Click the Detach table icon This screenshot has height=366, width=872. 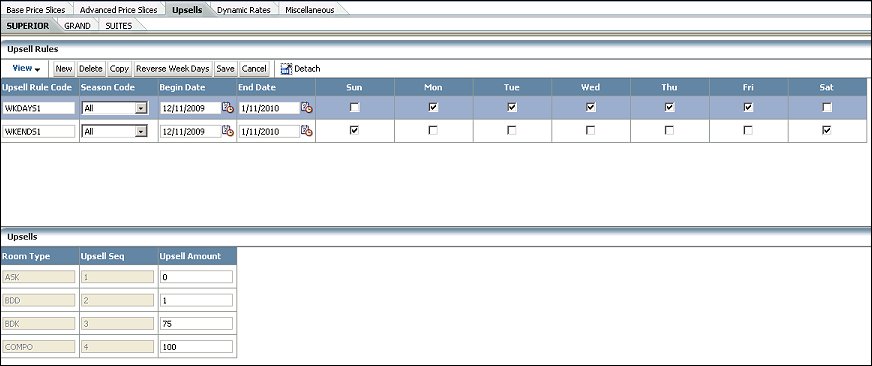(x=286, y=69)
